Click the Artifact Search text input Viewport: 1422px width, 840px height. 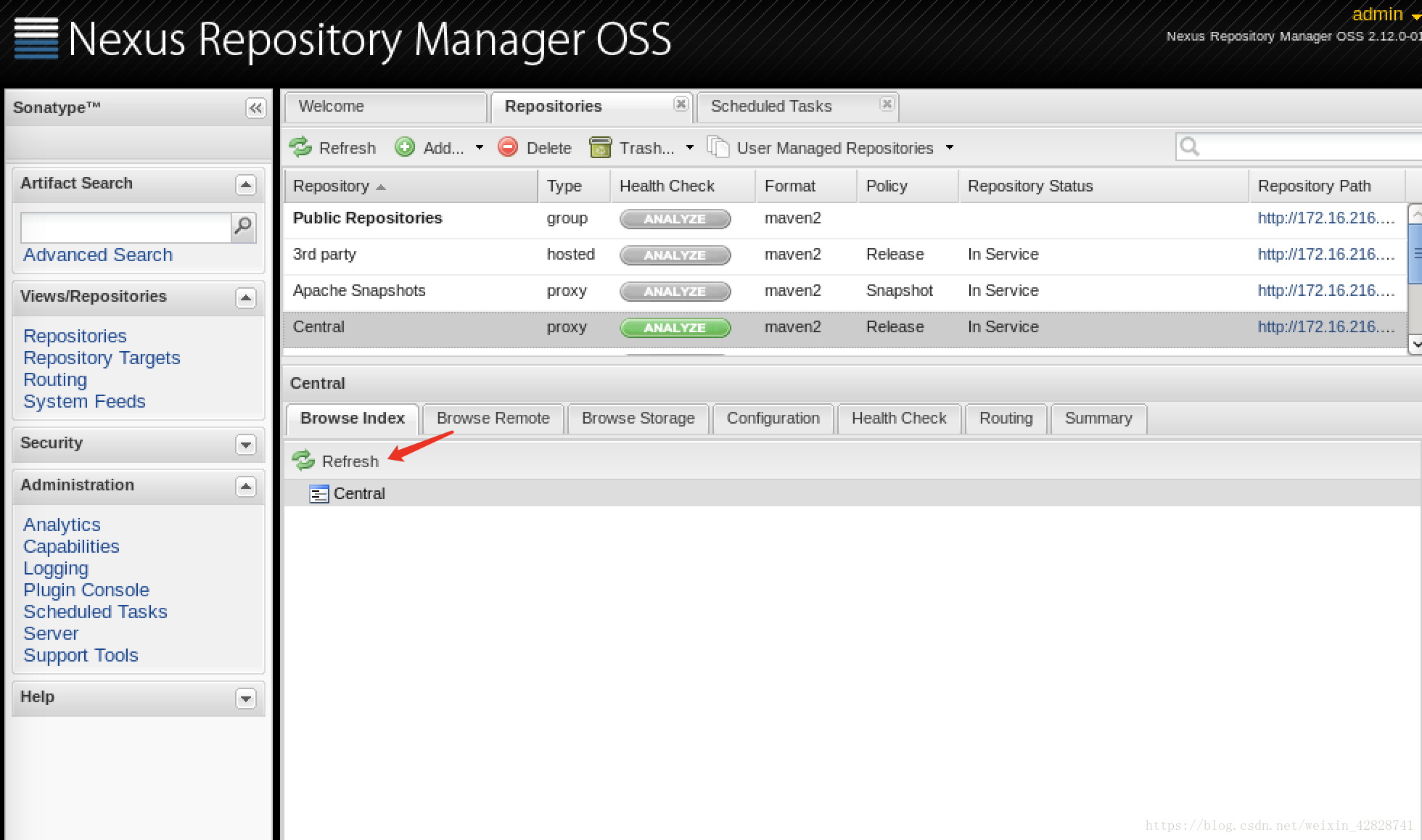point(126,228)
